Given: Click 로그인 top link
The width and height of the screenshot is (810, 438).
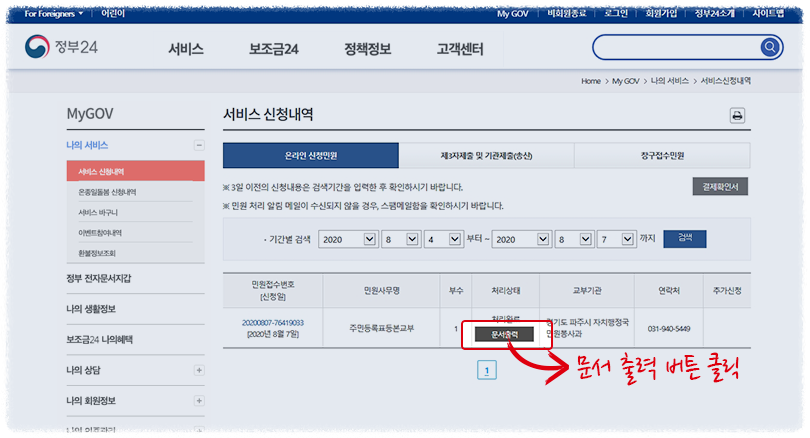Looking at the screenshot, I should click(x=616, y=13).
